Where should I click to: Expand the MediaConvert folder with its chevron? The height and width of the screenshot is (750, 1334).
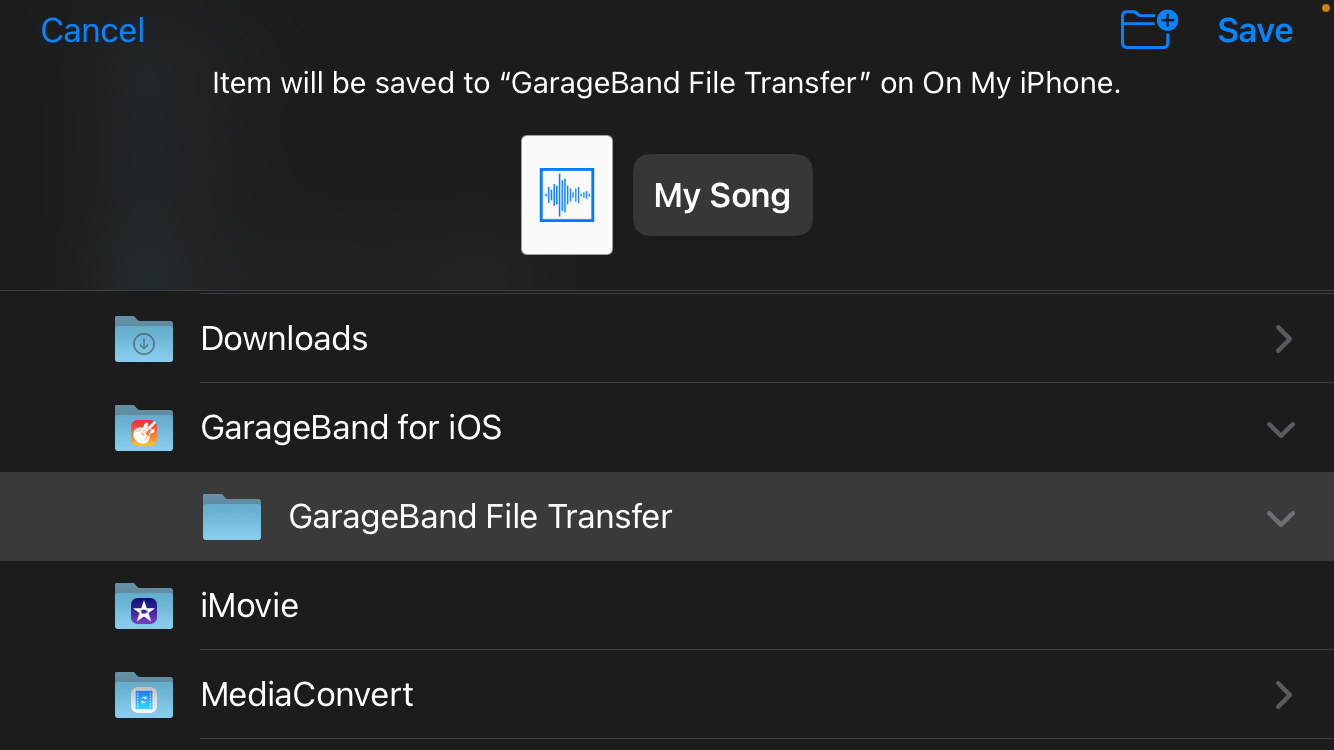[x=1283, y=695]
